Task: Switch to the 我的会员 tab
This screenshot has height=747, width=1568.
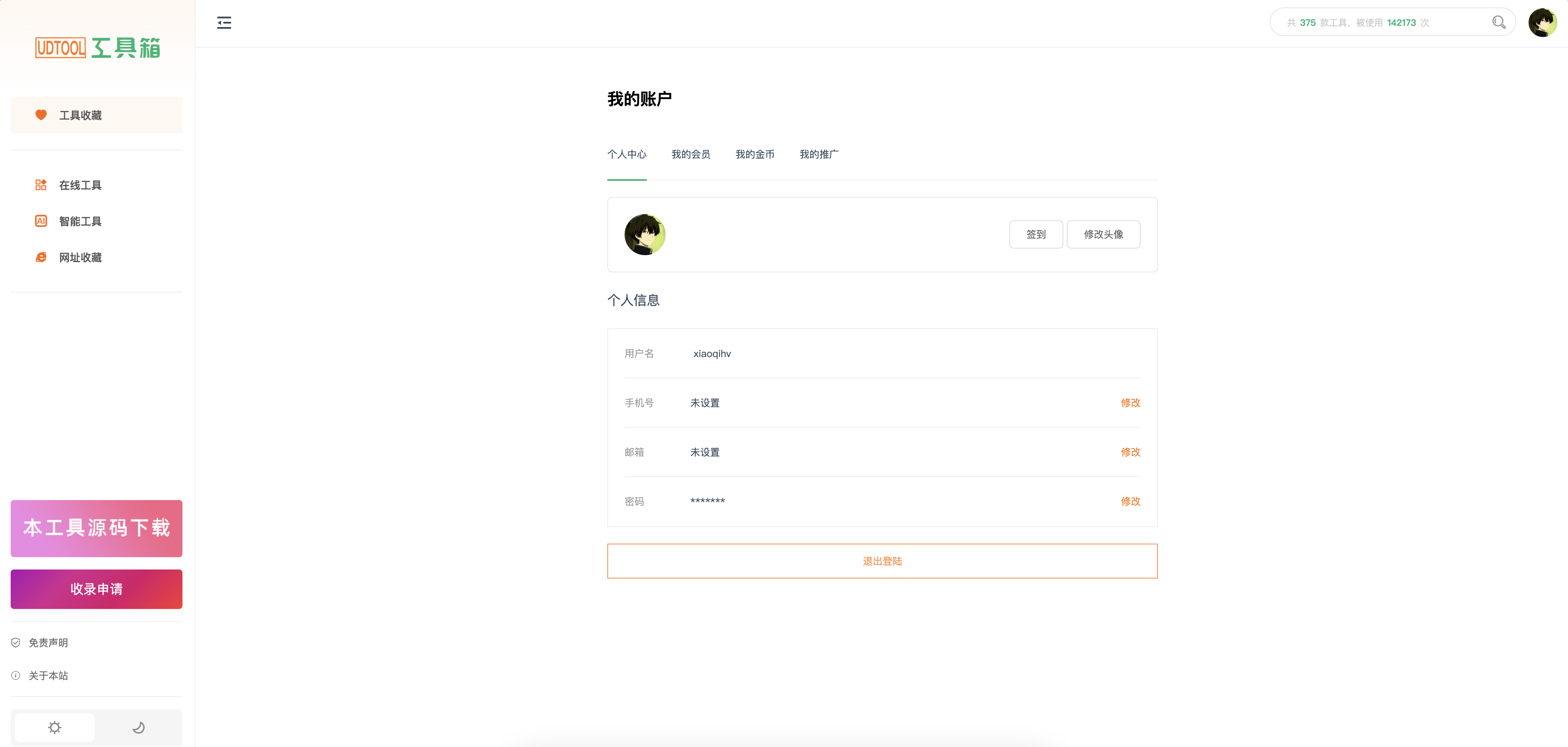Action: [x=690, y=154]
